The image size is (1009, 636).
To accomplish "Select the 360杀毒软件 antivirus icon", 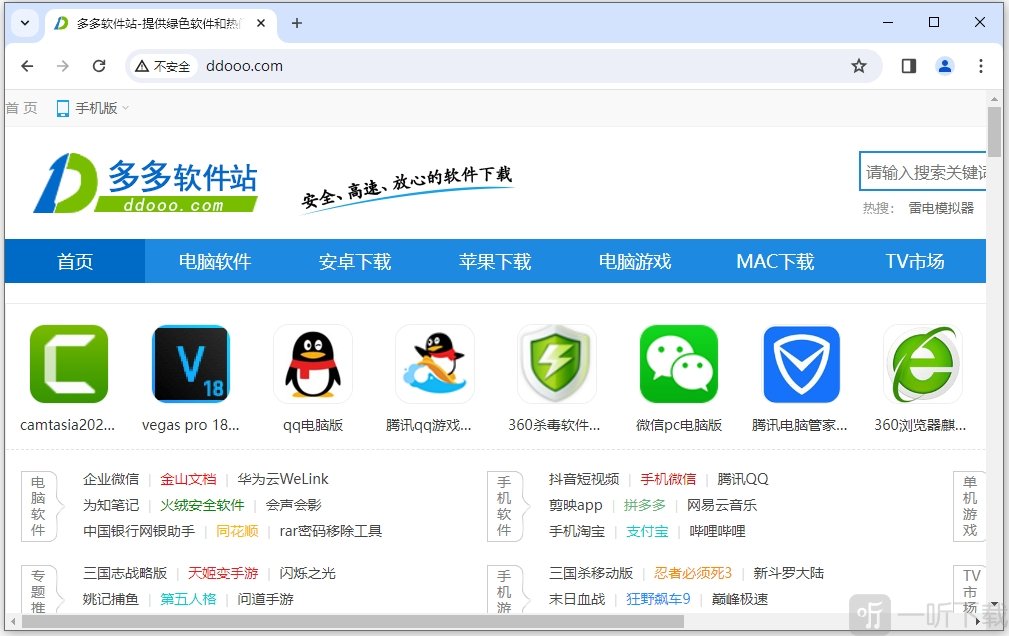I will pos(556,363).
